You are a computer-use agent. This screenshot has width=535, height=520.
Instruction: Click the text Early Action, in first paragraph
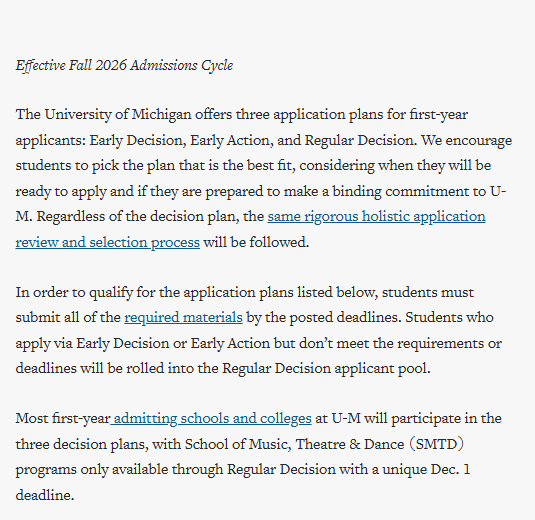pos(232,141)
